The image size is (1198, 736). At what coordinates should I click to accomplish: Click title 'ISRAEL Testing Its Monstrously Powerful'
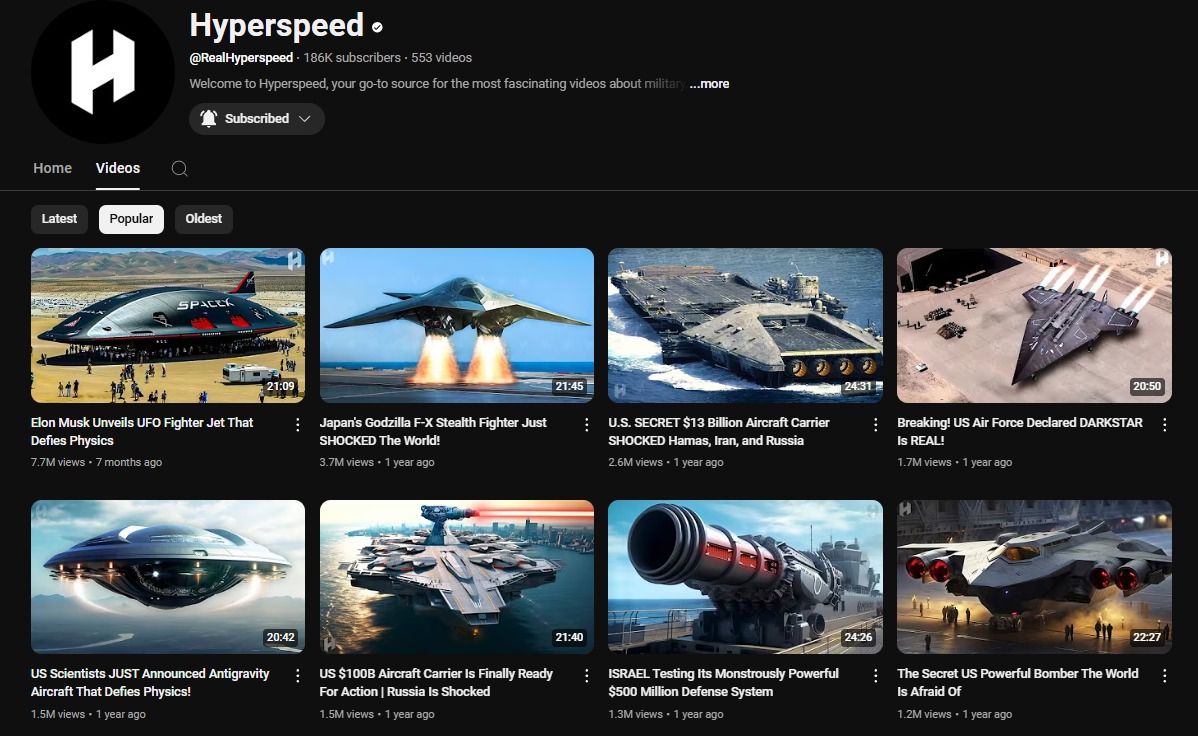(723, 683)
